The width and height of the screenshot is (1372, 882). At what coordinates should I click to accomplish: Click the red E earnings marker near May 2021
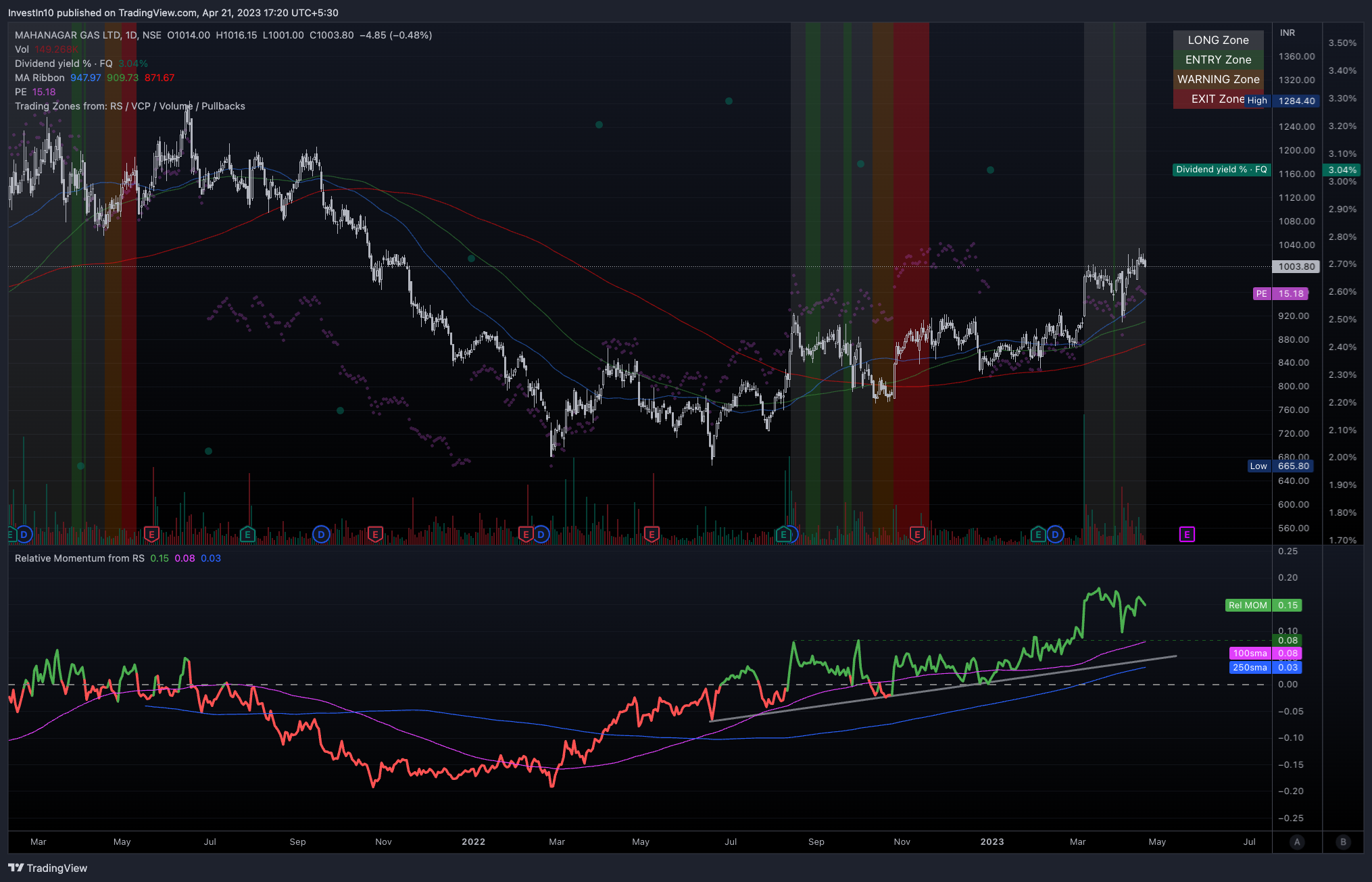coord(151,535)
